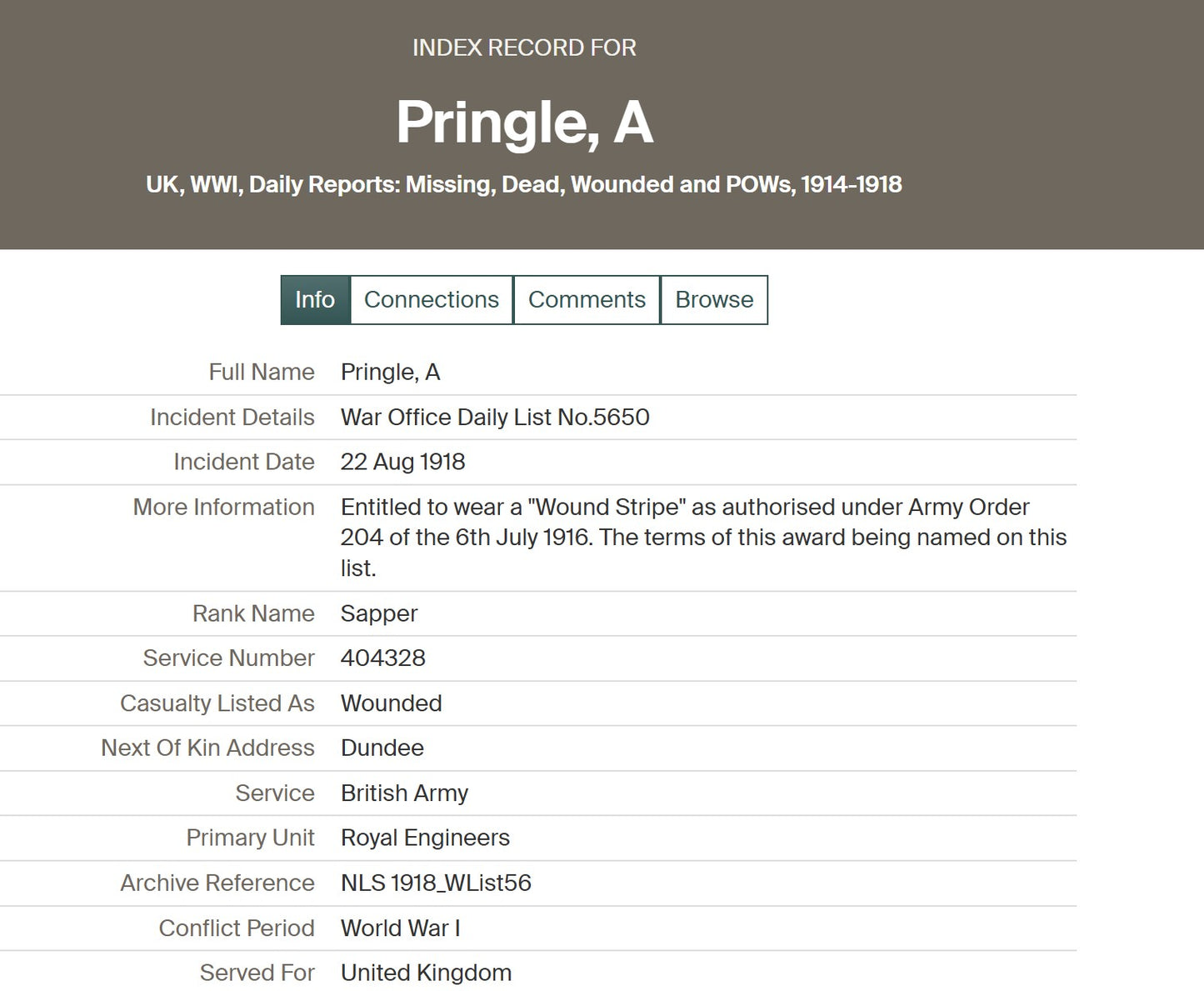This screenshot has width=1204, height=991.
Task: Click the British Army service value
Action: tap(404, 793)
